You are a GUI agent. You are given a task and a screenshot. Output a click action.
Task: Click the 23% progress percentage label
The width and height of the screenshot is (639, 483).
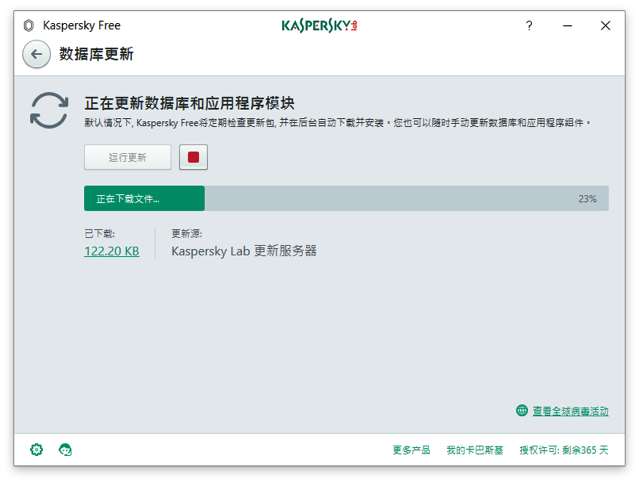point(587,199)
